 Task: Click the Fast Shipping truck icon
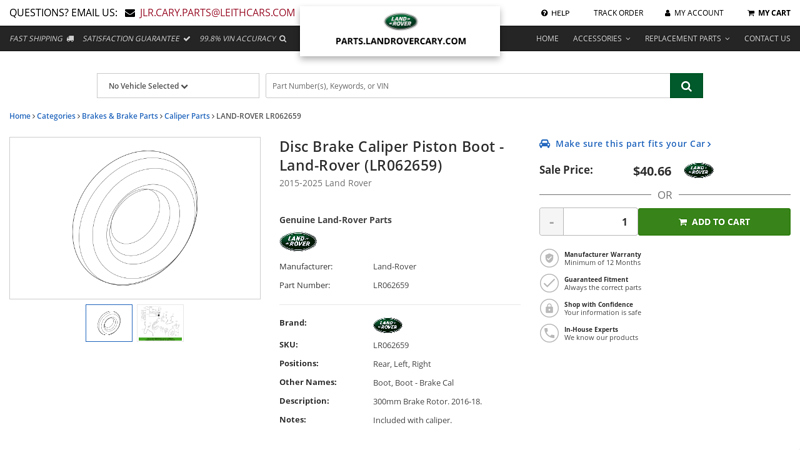click(70, 39)
